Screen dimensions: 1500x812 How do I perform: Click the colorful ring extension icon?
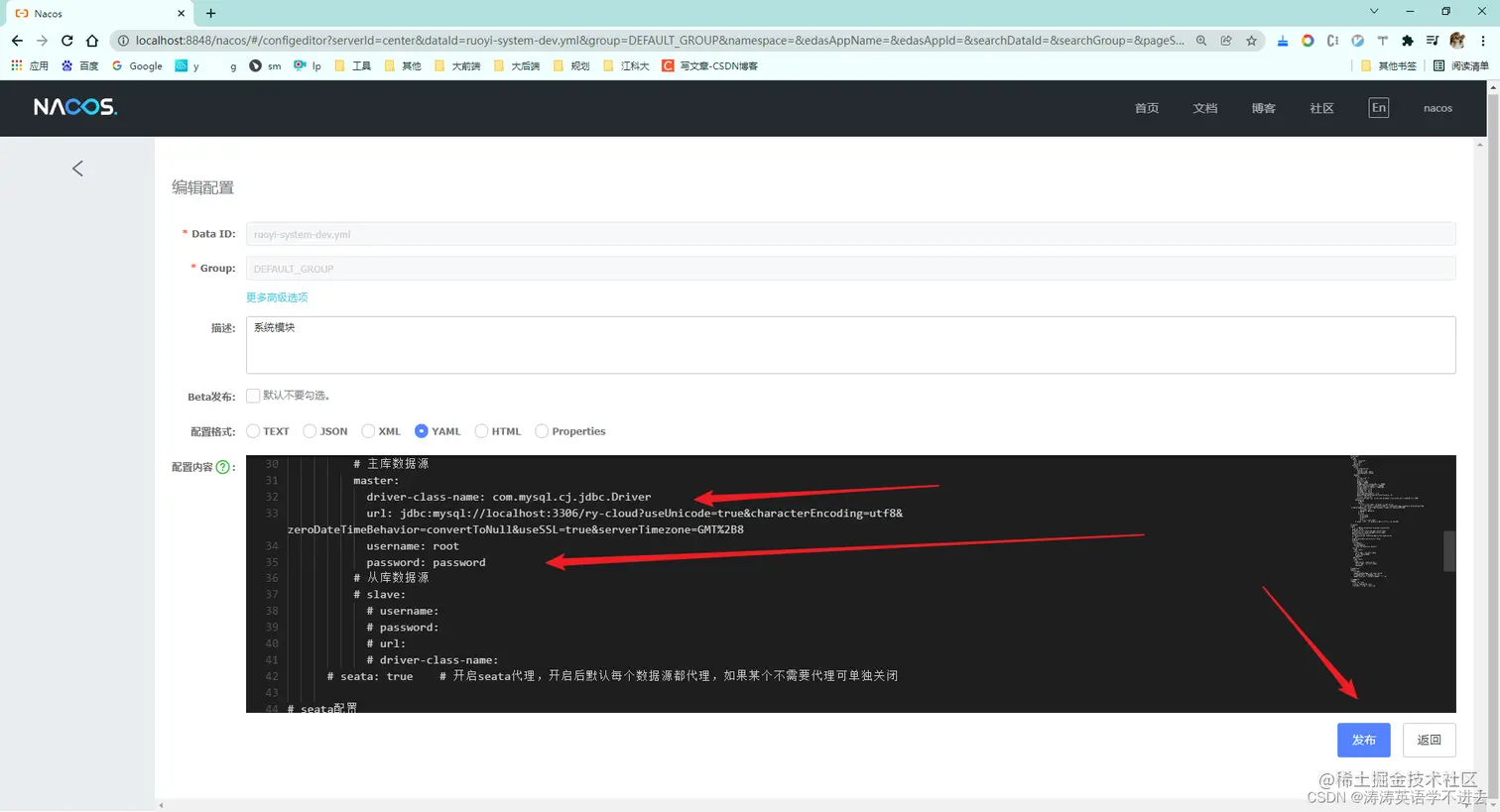[1308, 41]
